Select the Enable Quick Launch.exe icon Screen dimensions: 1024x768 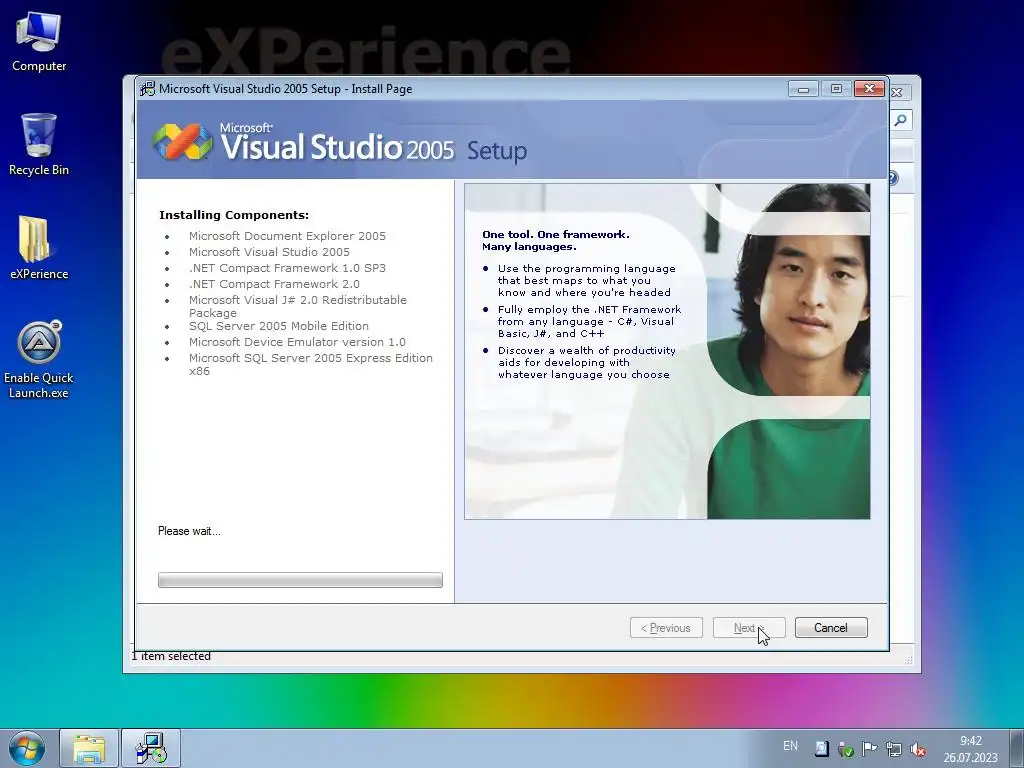[39, 359]
